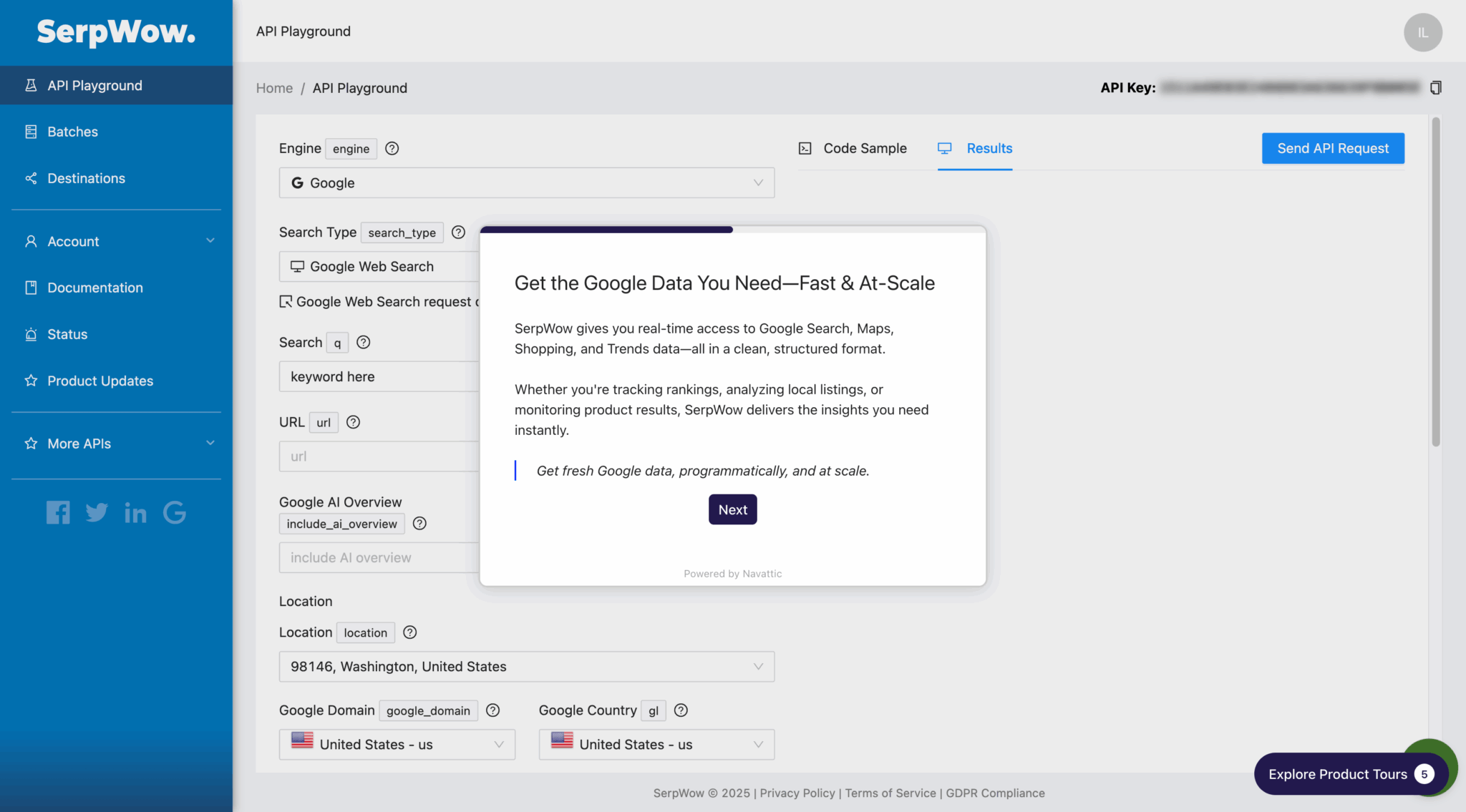Open the Google Domain dropdown
This screenshot has height=812, width=1466.
tap(397, 745)
